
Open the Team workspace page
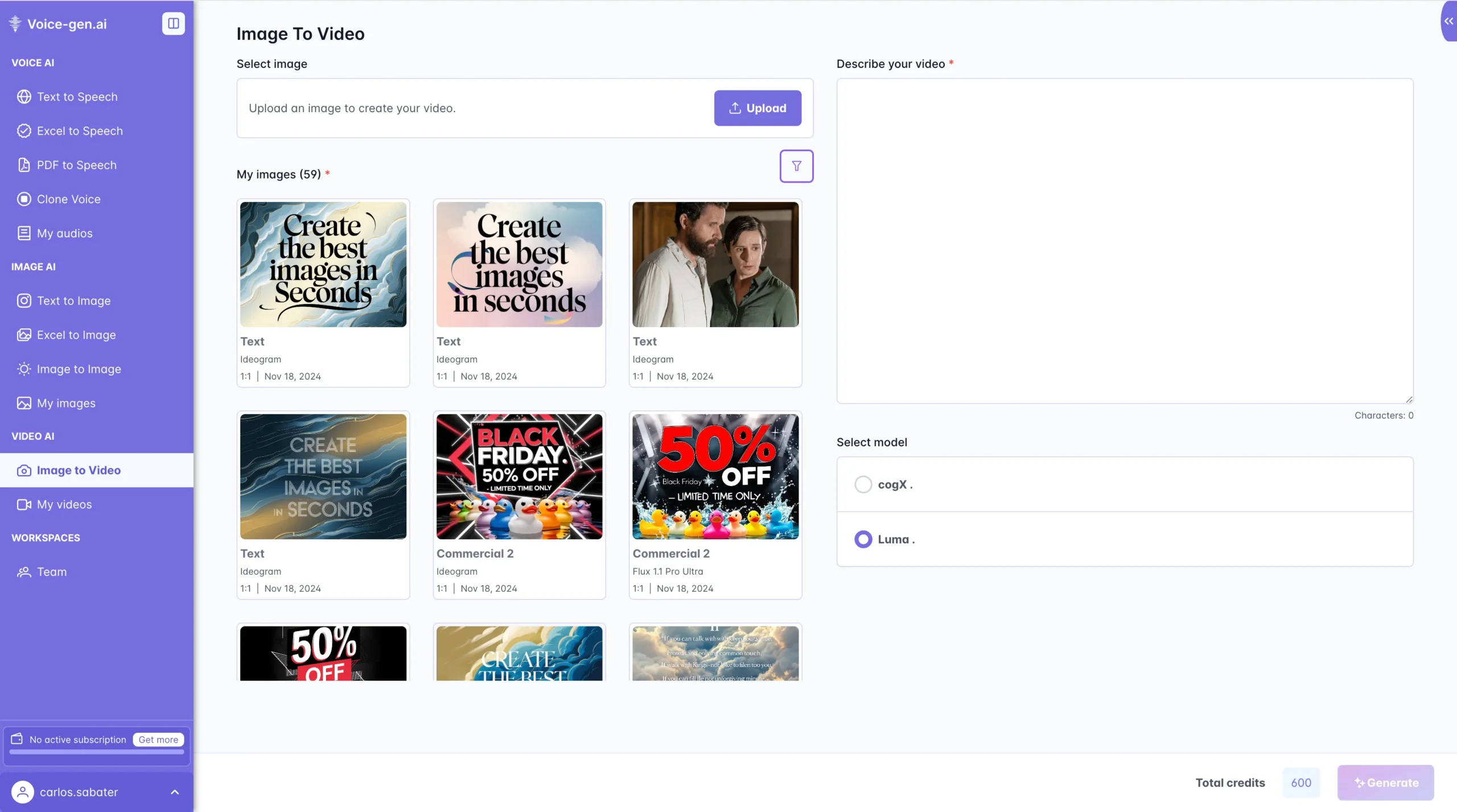coord(52,571)
